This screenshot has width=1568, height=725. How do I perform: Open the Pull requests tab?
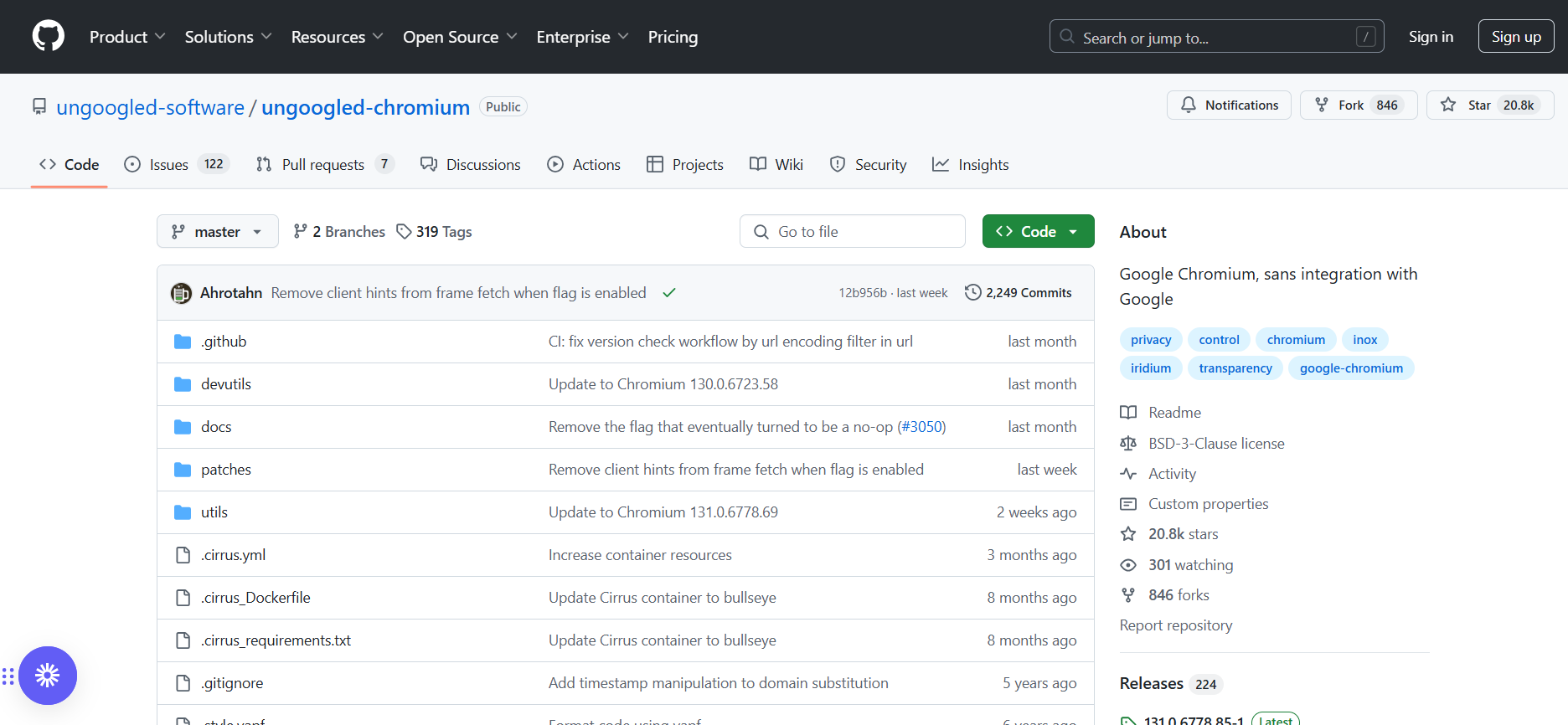click(324, 164)
